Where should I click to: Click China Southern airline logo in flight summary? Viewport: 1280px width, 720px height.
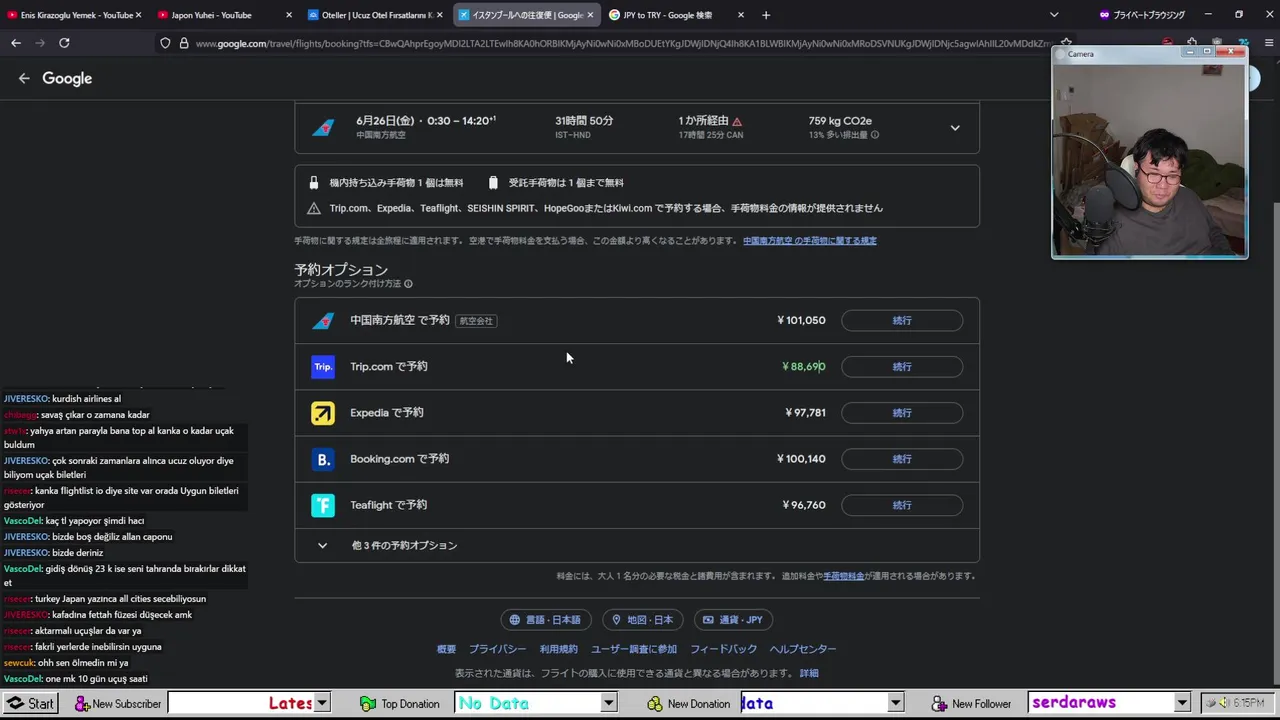point(323,128)
